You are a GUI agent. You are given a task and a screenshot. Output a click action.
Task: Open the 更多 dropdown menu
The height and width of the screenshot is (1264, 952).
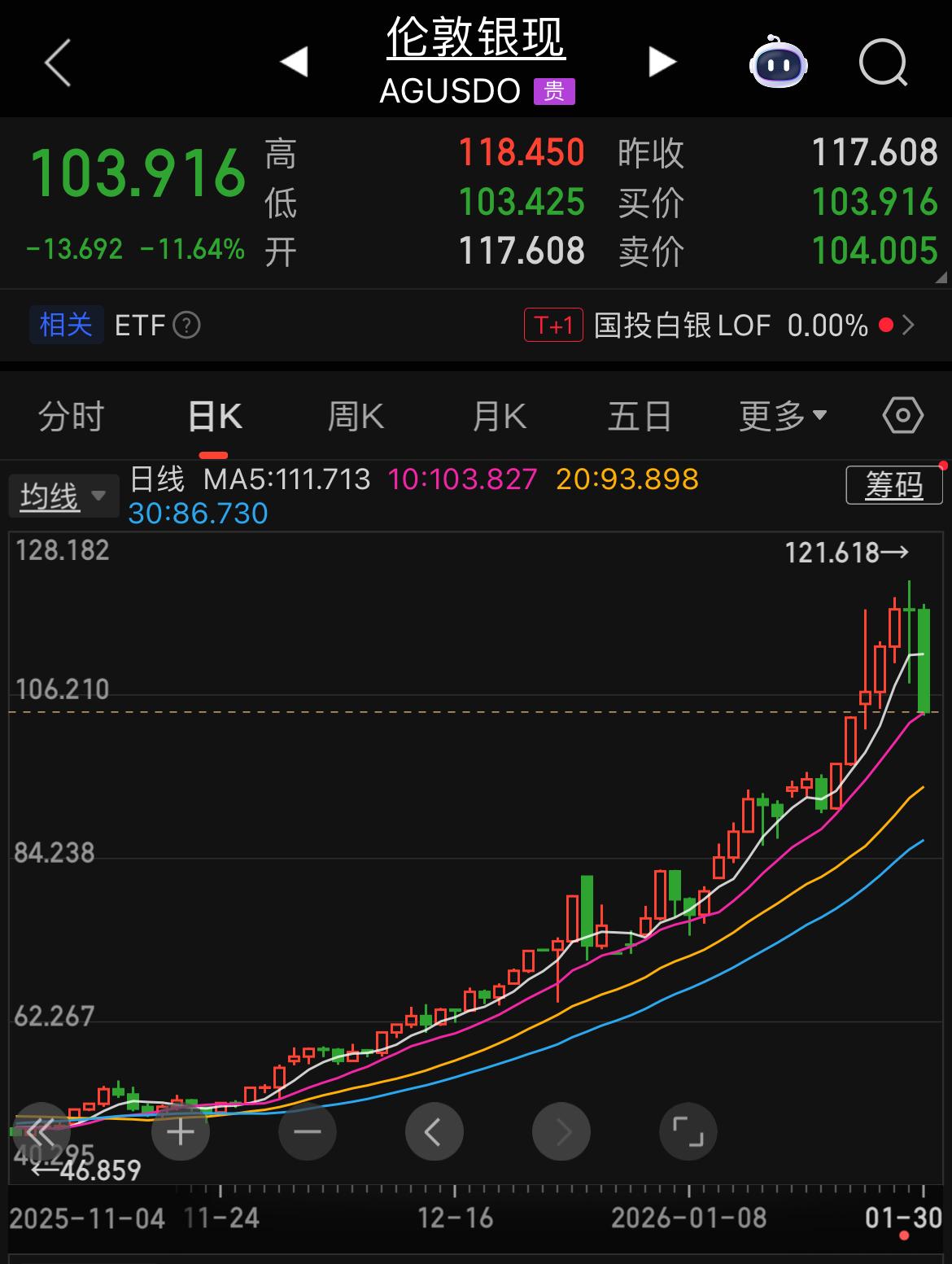(x=780, y=415)
